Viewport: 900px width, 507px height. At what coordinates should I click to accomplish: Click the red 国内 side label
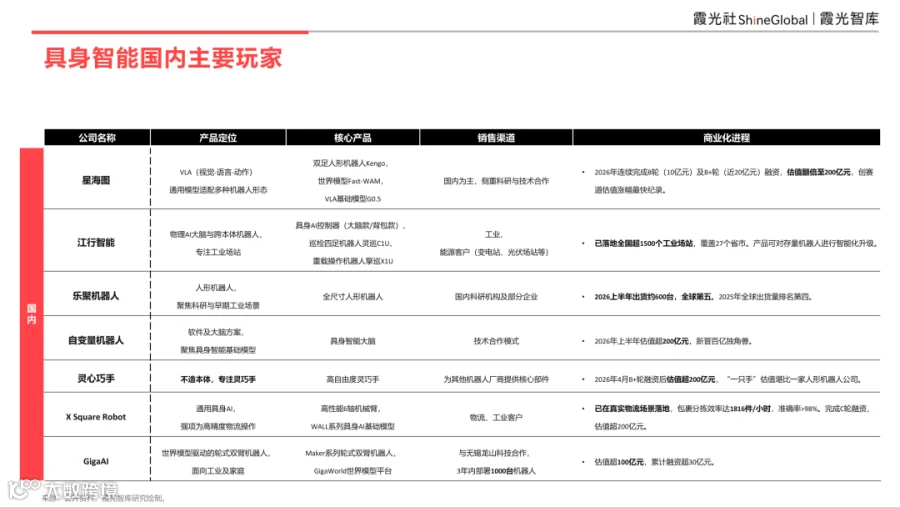point(32,314)
